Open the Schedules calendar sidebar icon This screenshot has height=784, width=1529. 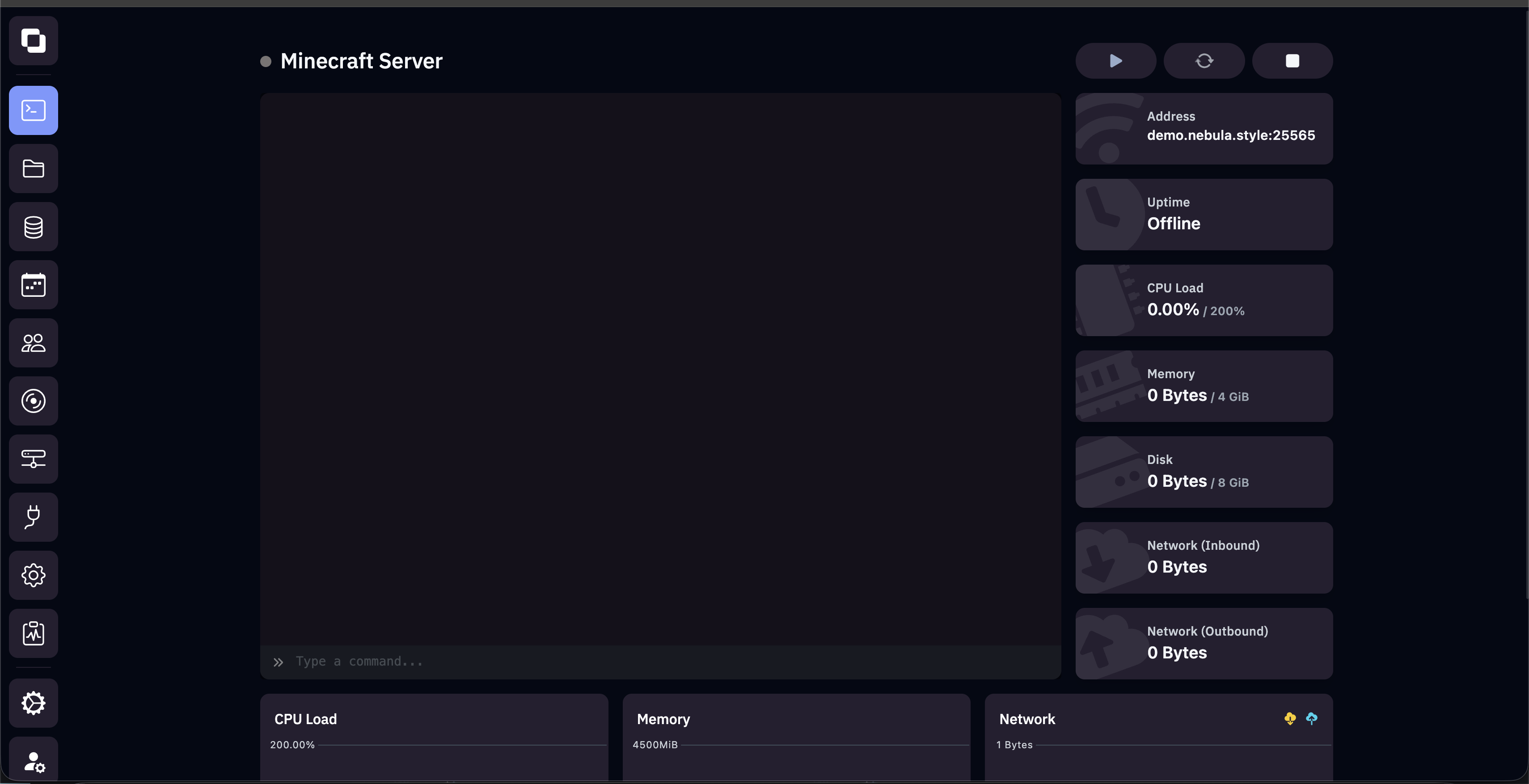click(33, 285)
